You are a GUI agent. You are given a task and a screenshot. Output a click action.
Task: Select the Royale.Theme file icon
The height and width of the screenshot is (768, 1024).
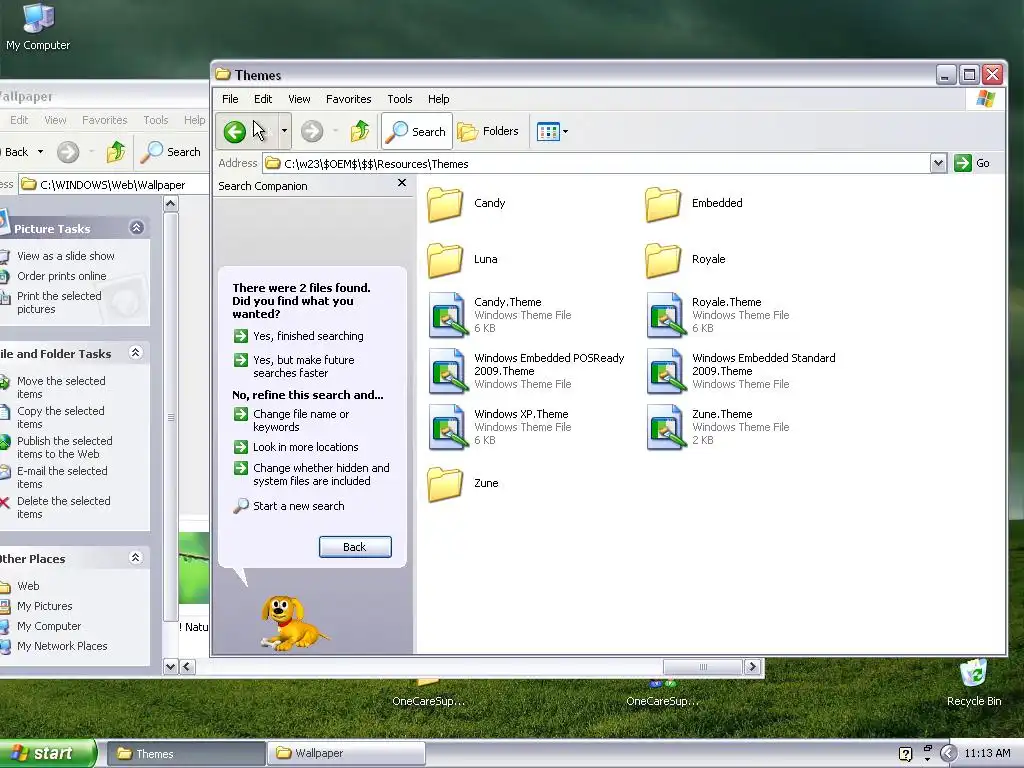(666, 315)
